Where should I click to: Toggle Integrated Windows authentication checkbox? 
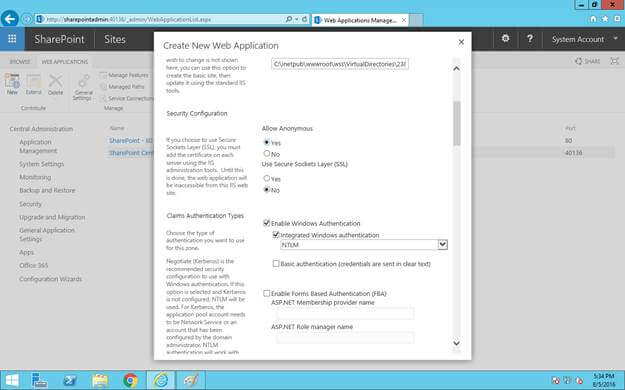click(x=275, y=235)
